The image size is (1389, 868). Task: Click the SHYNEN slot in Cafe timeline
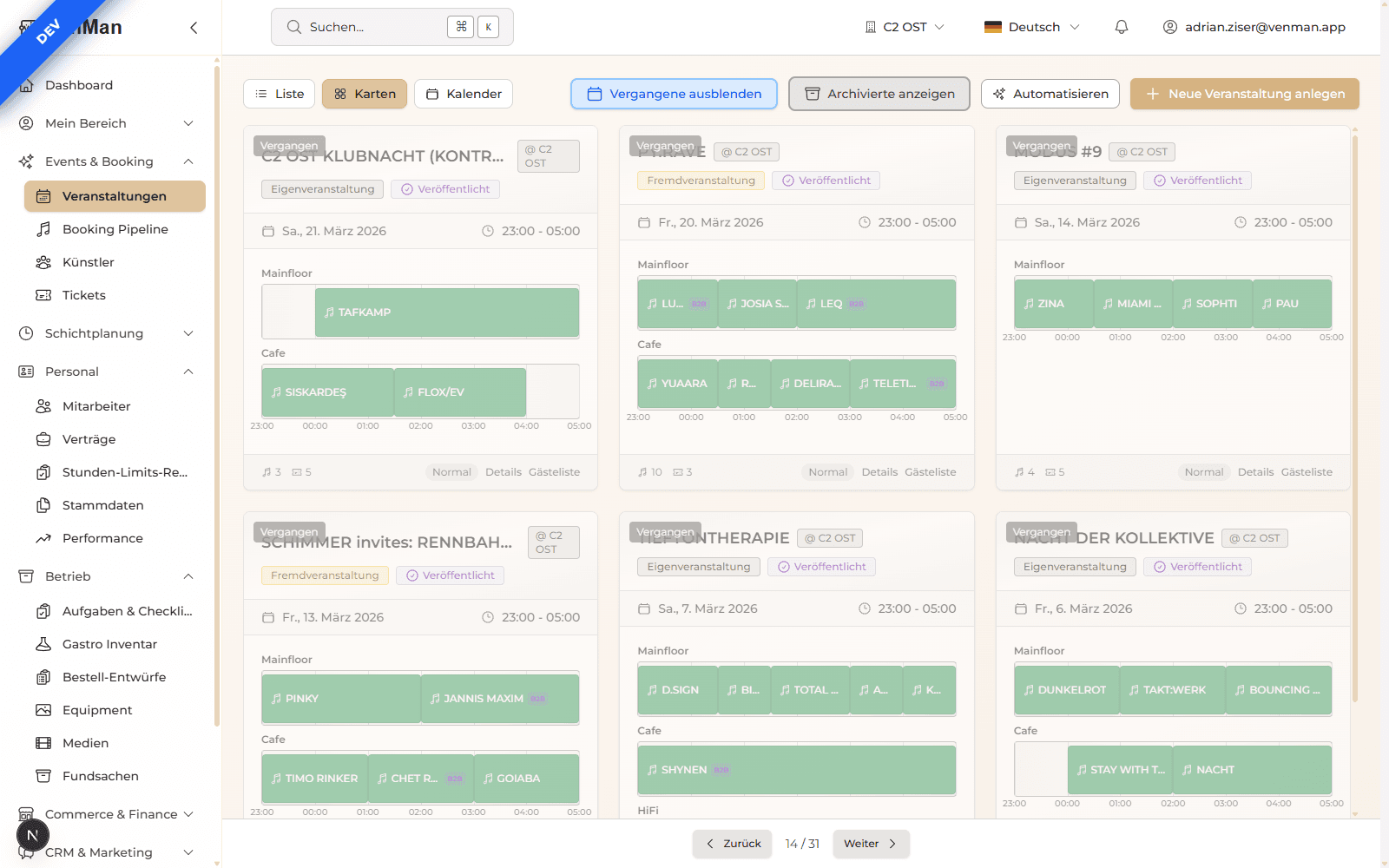(x=797, y=770)
